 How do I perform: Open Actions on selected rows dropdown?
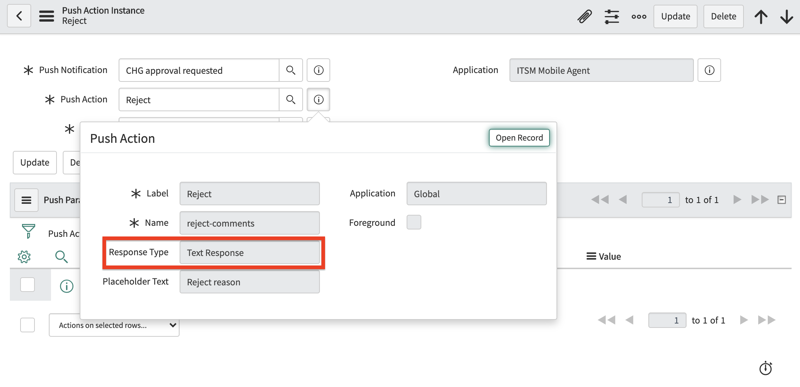click(114, 325)
